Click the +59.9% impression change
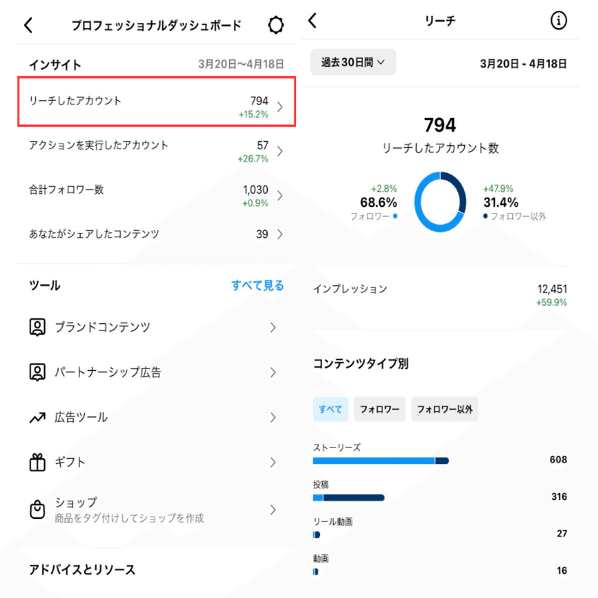Screen dimensions: 598x598 (x=551, y=303)
